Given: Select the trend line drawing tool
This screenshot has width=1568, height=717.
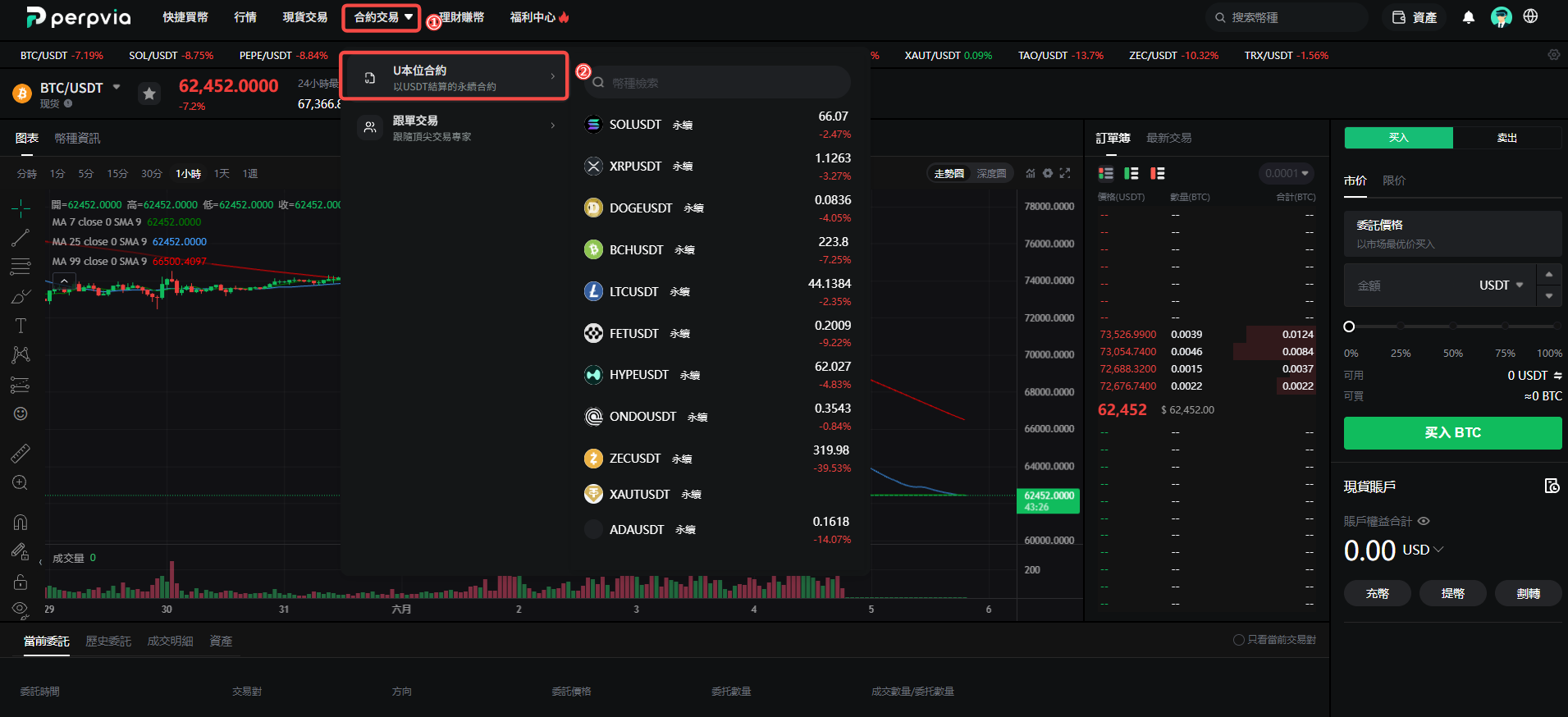Looking at the screenshot, I should 21,238.
